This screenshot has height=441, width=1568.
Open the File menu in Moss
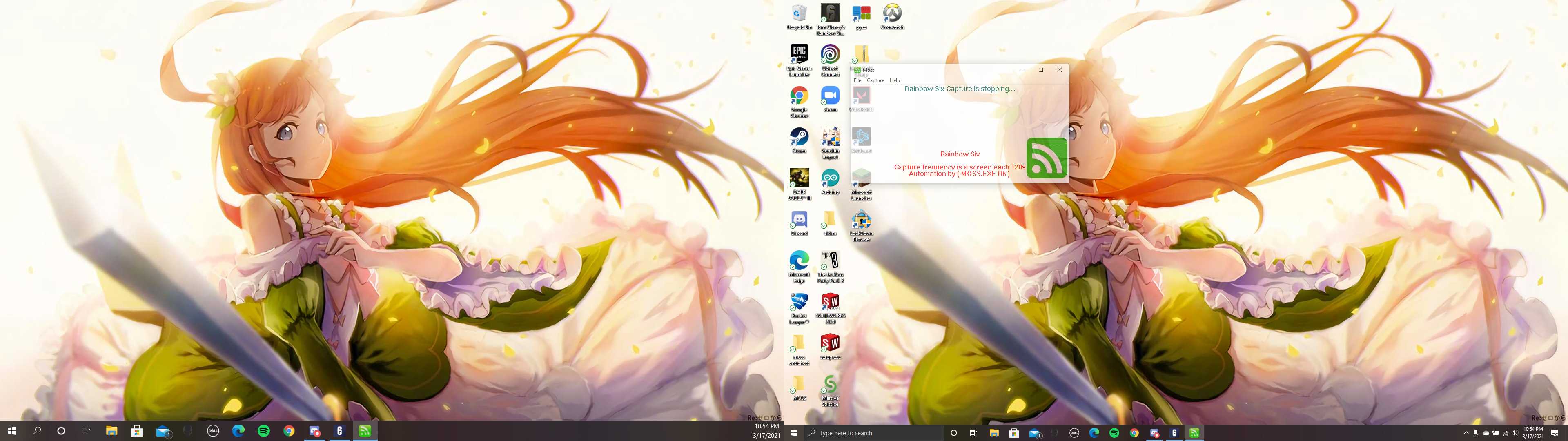coord(857,80)
